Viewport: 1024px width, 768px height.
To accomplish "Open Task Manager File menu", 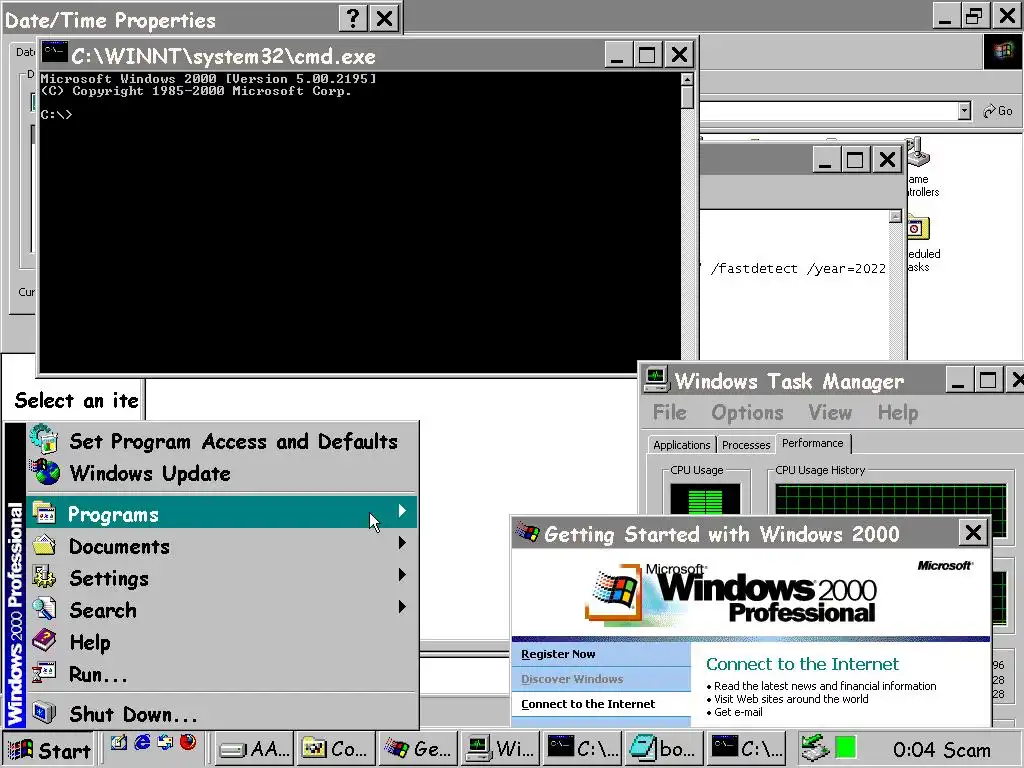I will (x=669, y=413).
